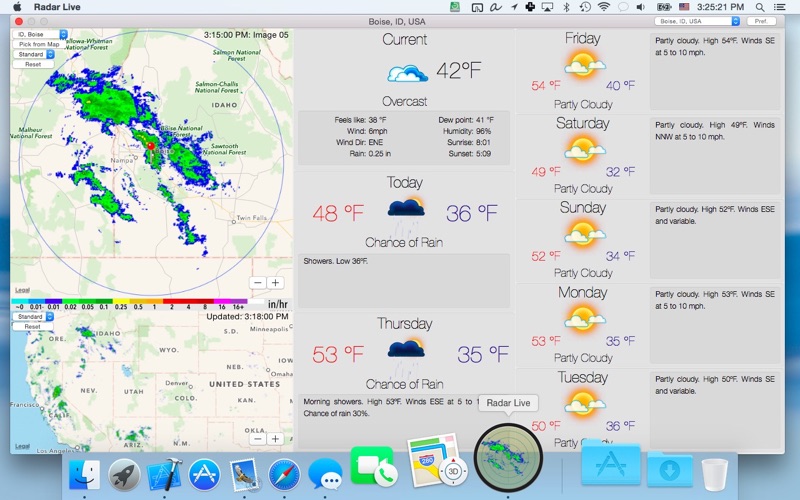
Task: Click the Apple menu logo
Action: [17, 7]
